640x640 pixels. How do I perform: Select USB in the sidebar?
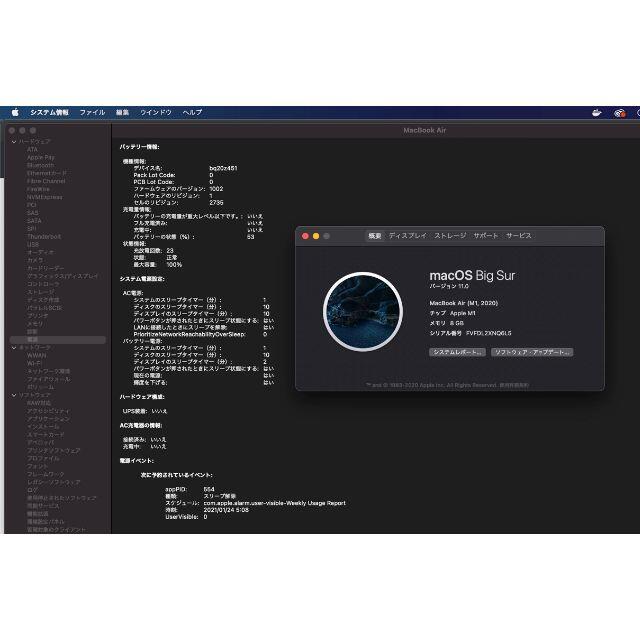coord(33,244)
